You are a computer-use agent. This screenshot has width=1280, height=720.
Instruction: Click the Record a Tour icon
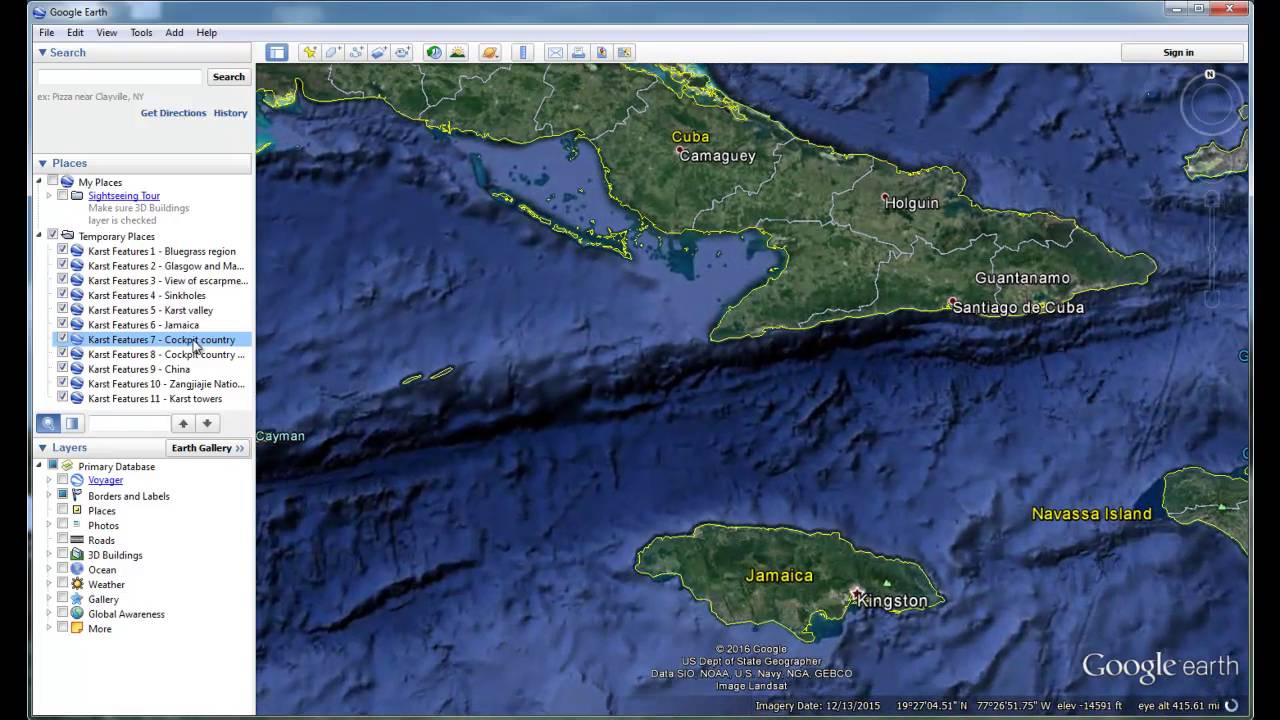[402, 53]
